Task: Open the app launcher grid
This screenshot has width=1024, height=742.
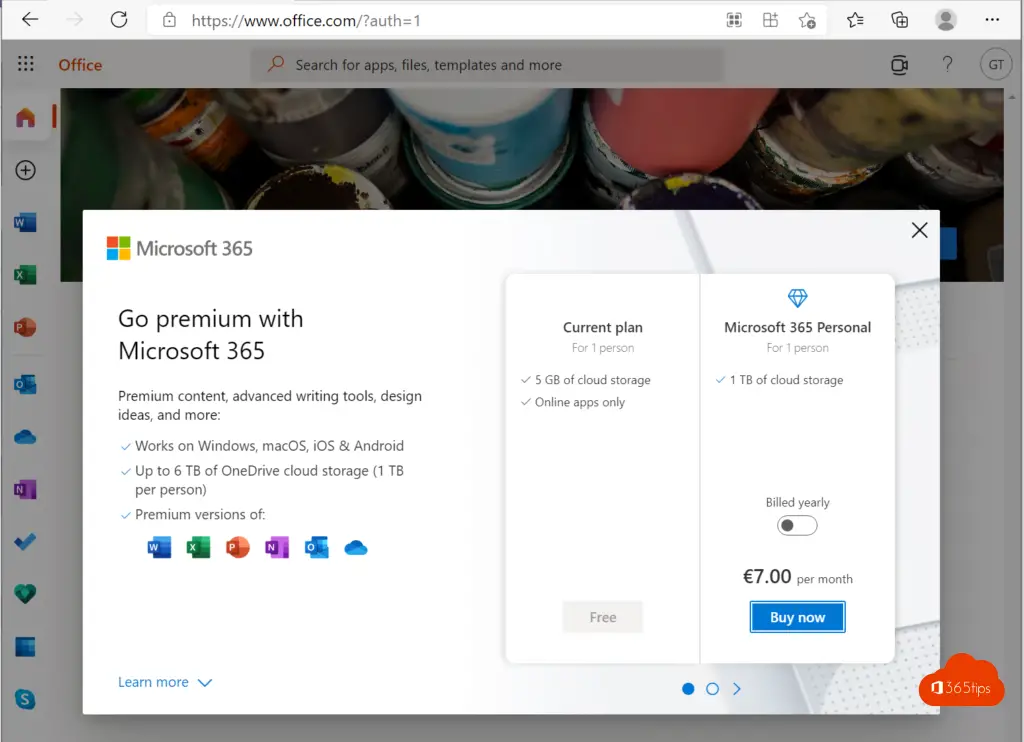Action: point(26,65)
